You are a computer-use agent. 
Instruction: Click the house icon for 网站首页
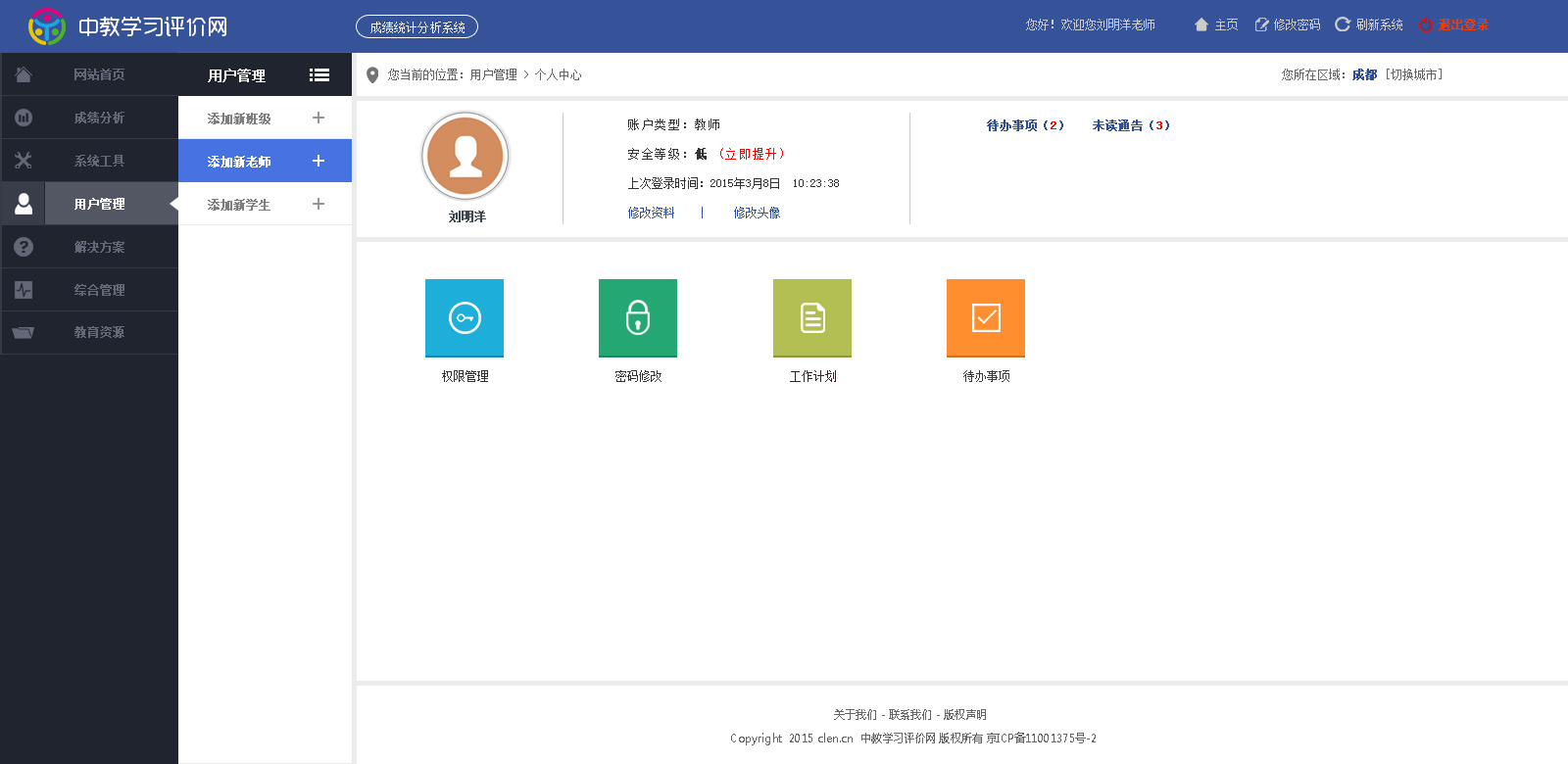click(x=24, y=74)
